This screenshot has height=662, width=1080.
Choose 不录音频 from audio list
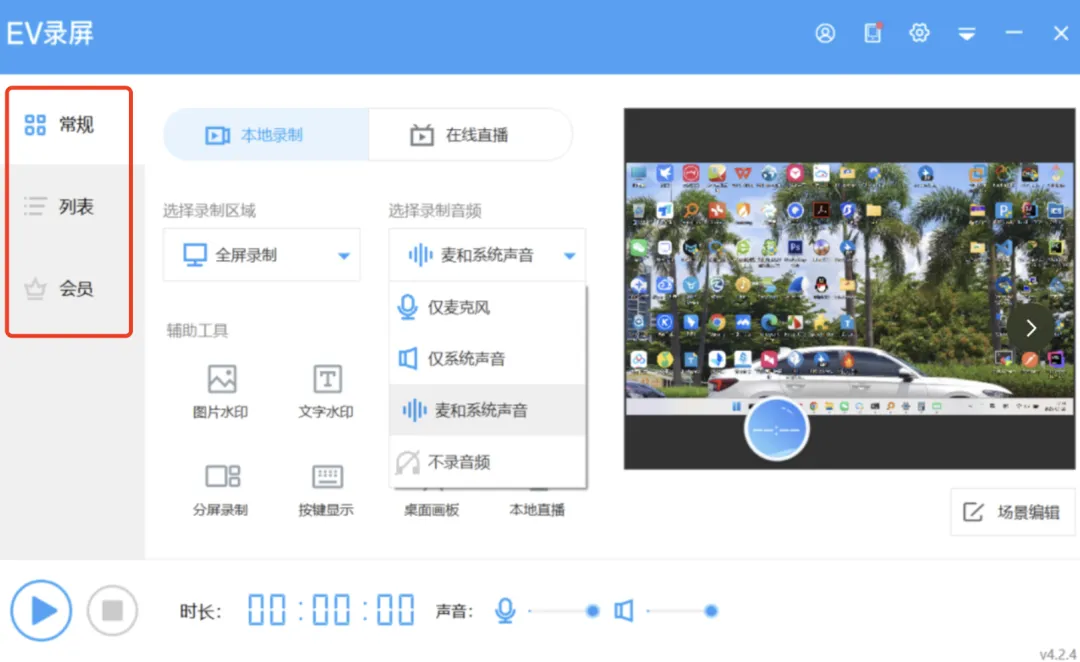487,462
